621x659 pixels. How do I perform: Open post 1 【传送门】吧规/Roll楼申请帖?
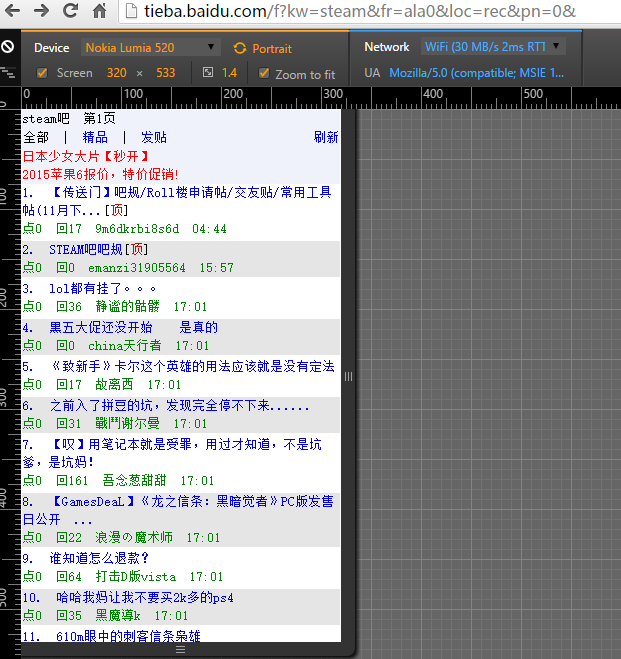[177, 201]
